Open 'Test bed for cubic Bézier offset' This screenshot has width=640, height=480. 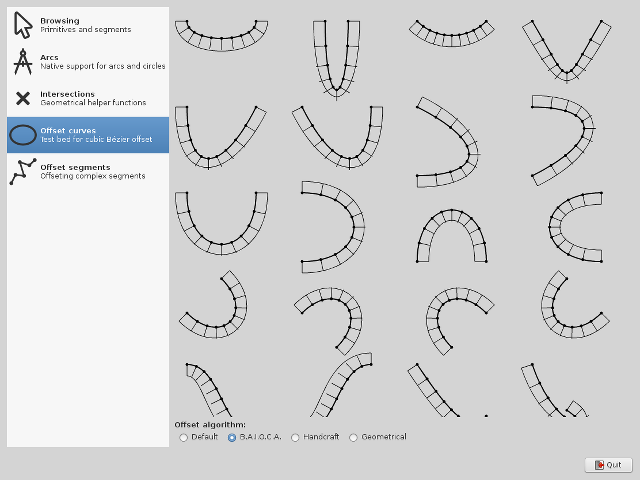point(96,139)
